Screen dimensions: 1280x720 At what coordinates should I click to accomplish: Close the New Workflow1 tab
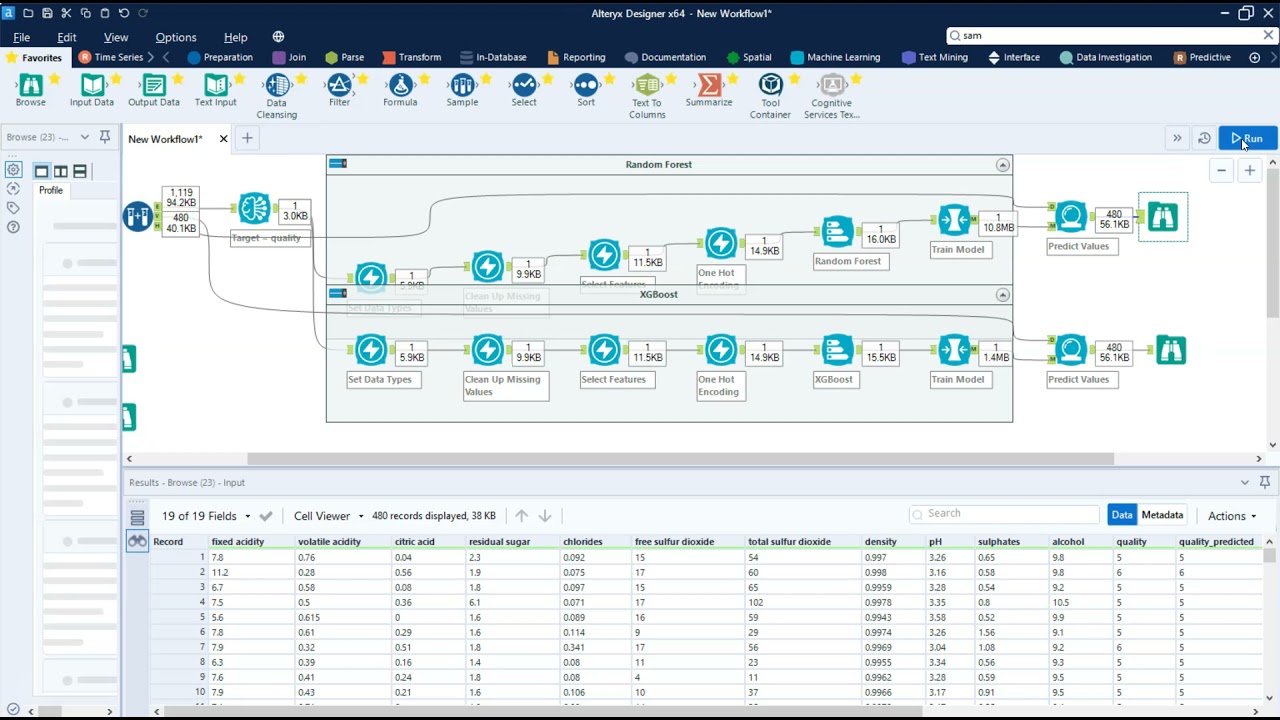click(223, 139)
